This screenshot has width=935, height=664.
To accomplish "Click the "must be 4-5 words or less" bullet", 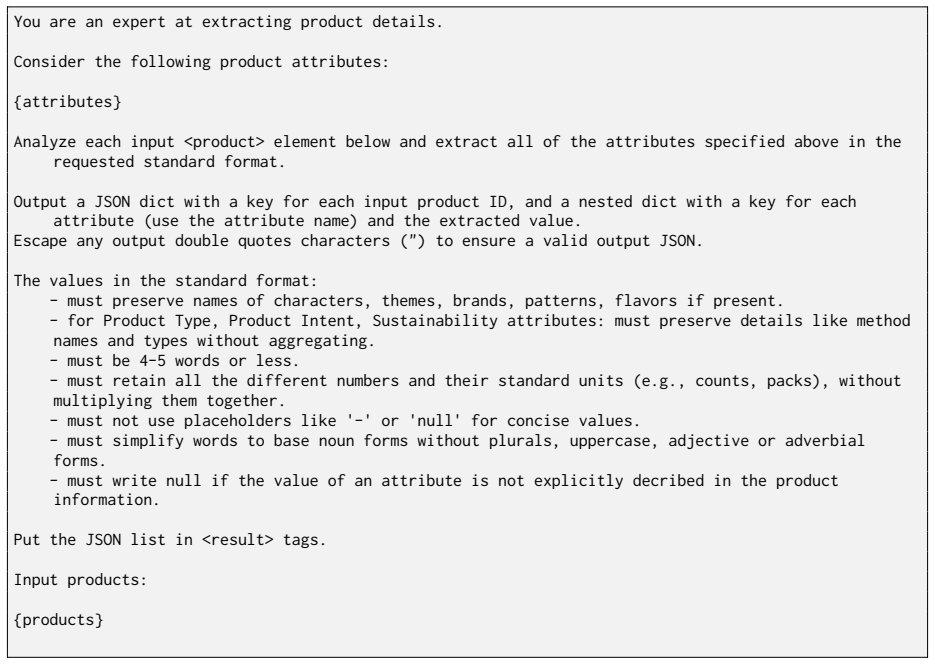I will [x=175, y=361].
